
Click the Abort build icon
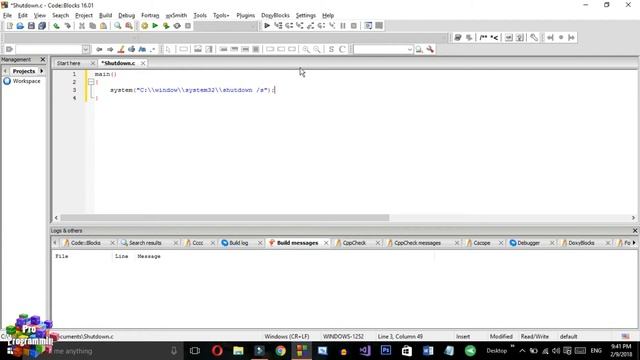click(x=188, y=26)
